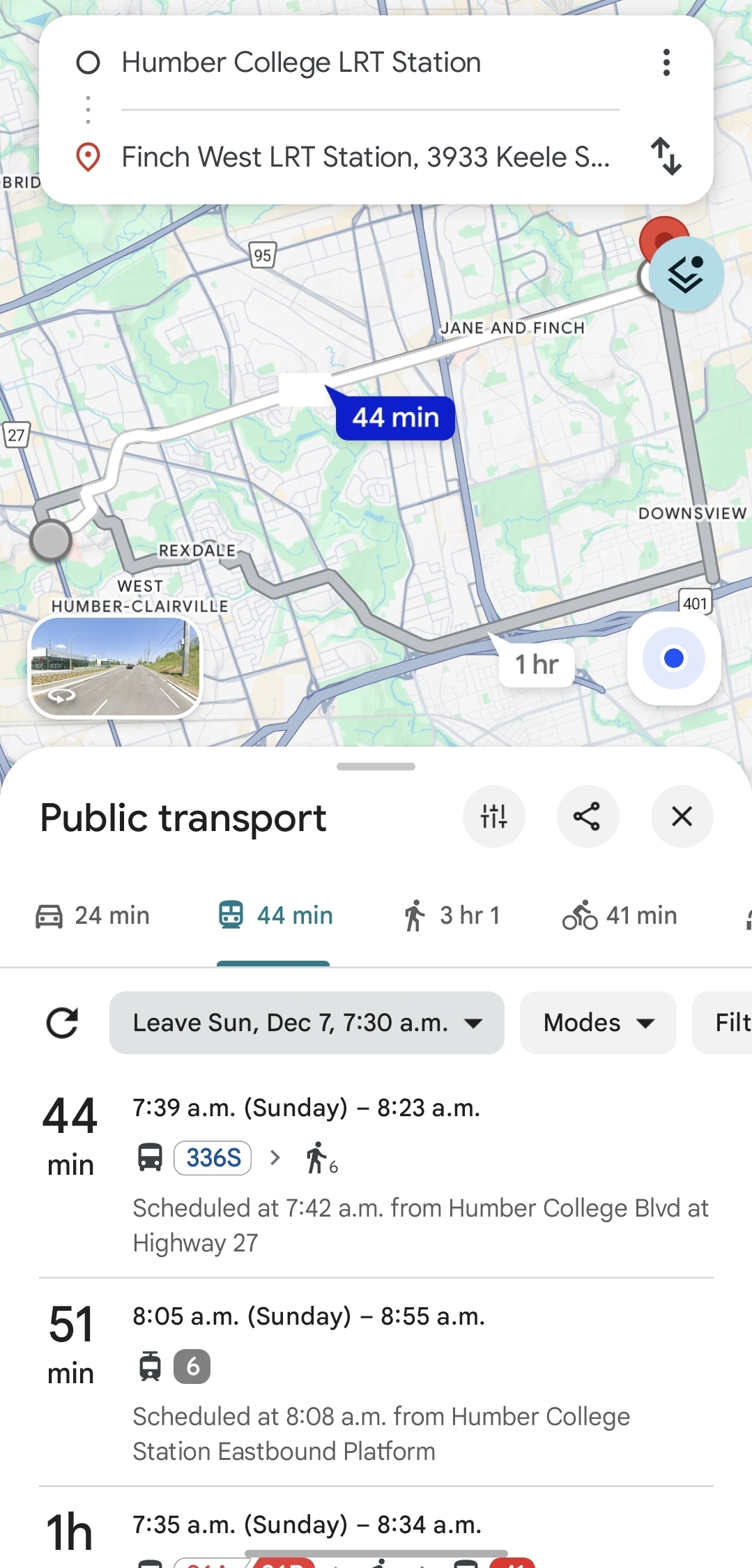This screenshot has height=1568, width=752.
Task: Switch to driving tab, 24 min
Action: coord(93,915)
